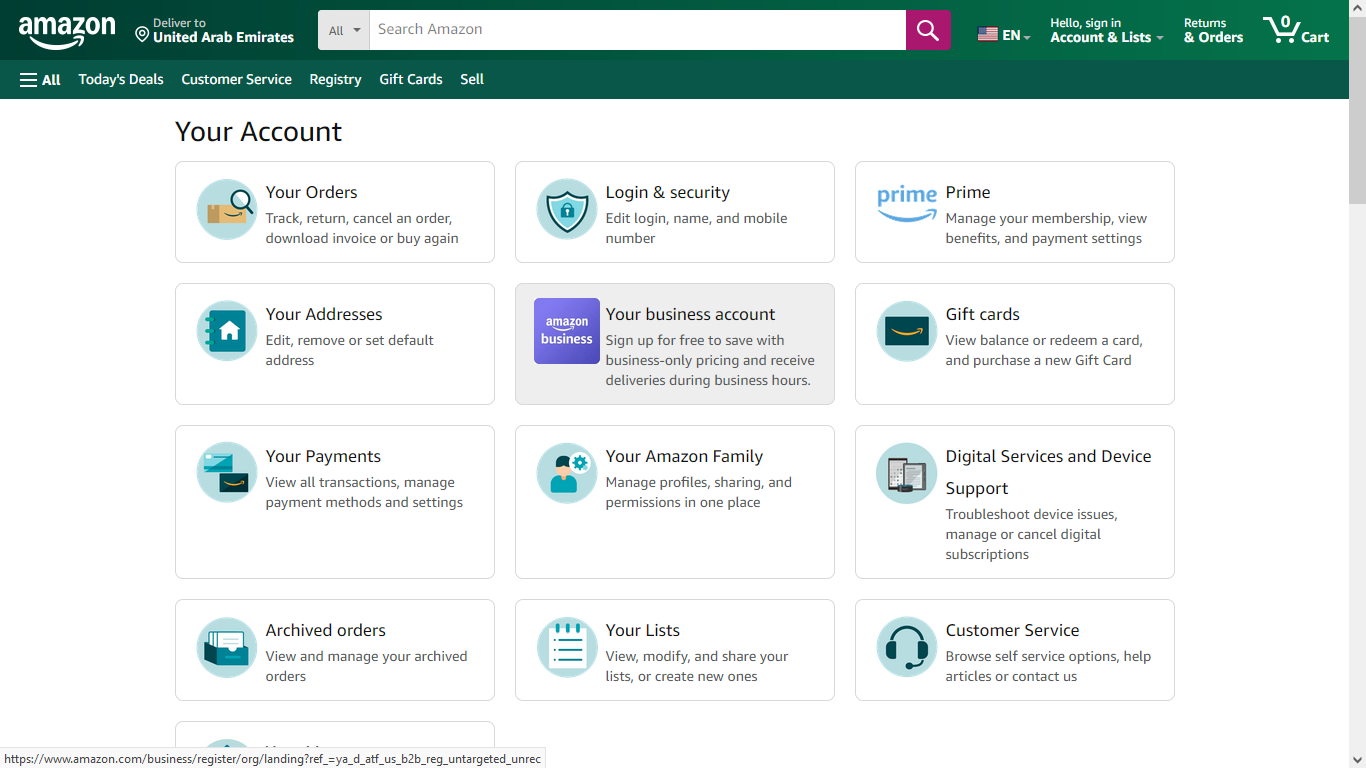Image resolution: width=1366 pixels, height=768 pixels.
Task: Click inside the Search Amazon field
Action: click(638, 30)
